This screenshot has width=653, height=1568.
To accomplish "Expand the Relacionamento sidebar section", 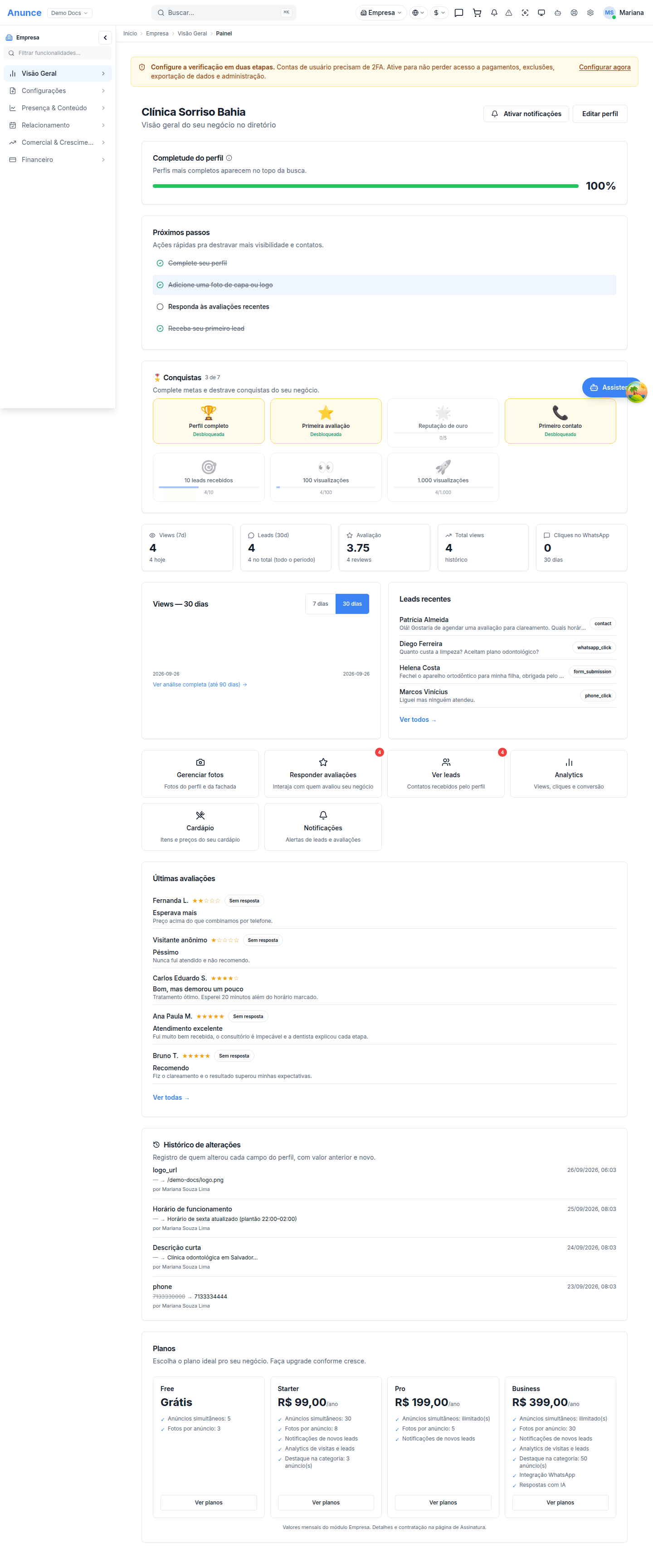I will click(58, 125).
